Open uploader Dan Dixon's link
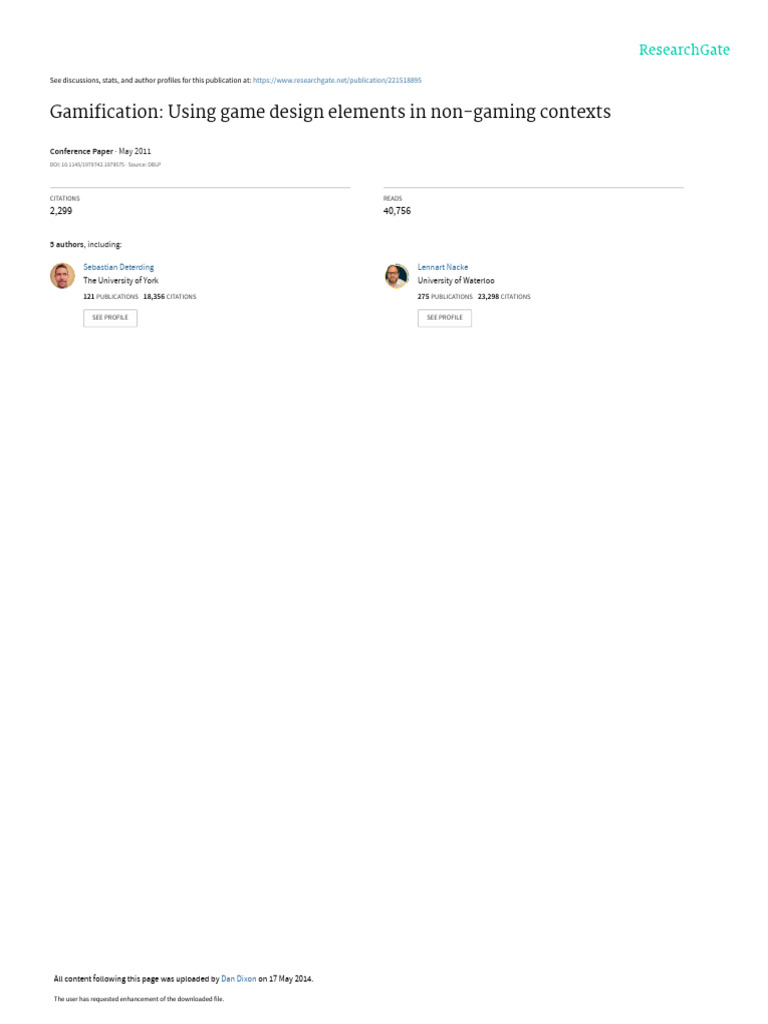The width and height of the screenshot is (768, 1024). click(238, 978)
